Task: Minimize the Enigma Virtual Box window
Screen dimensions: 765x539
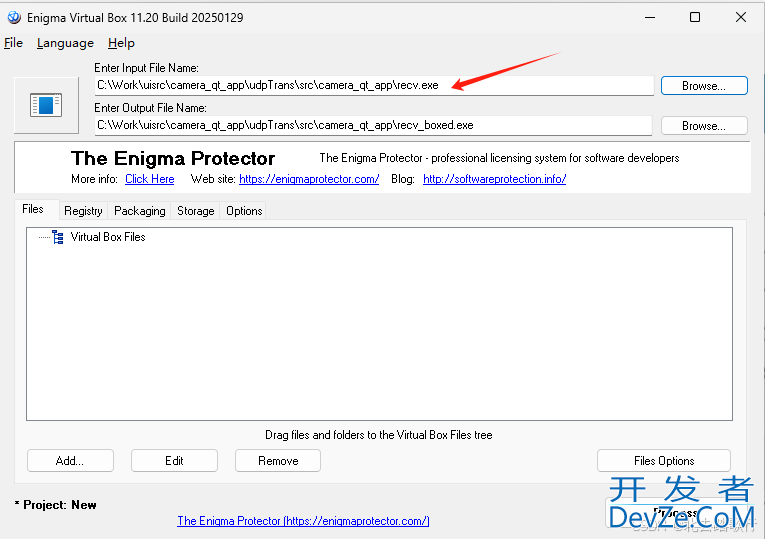Action: coord(650,18)
